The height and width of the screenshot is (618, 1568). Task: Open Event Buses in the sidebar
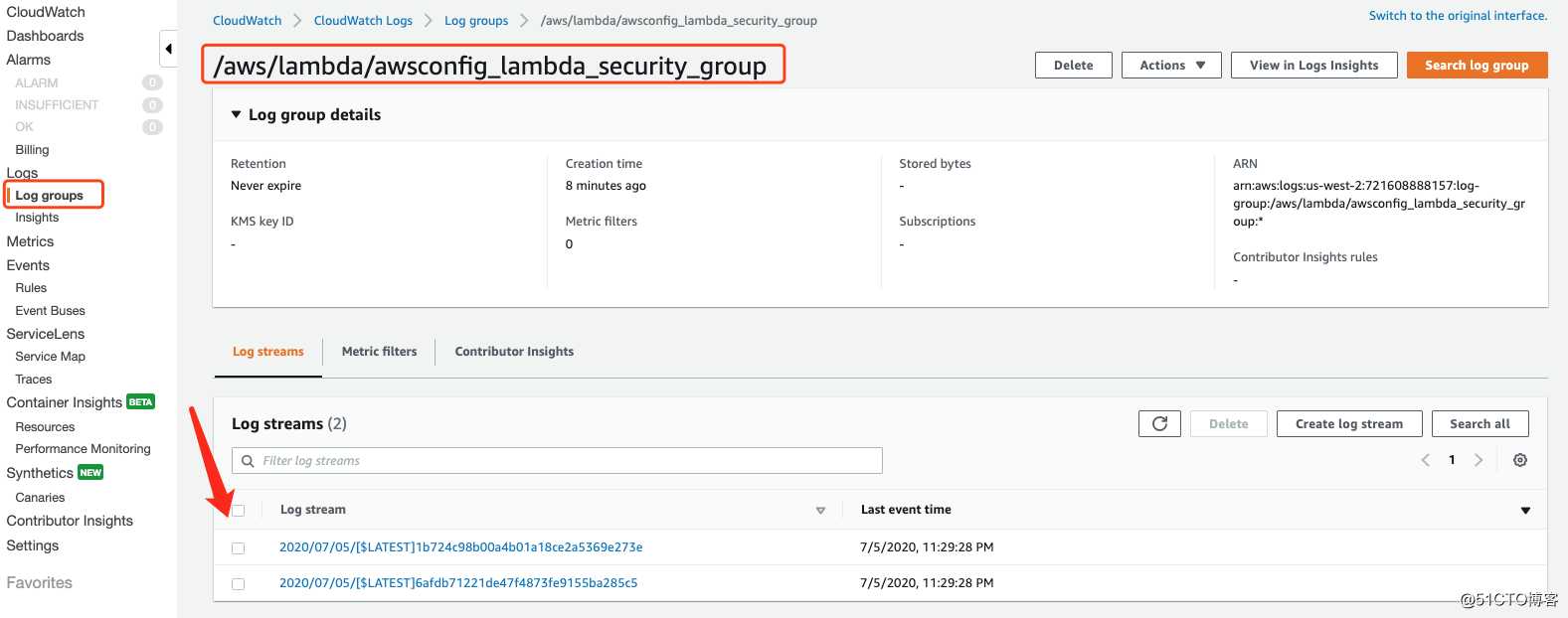pos(50,311)
